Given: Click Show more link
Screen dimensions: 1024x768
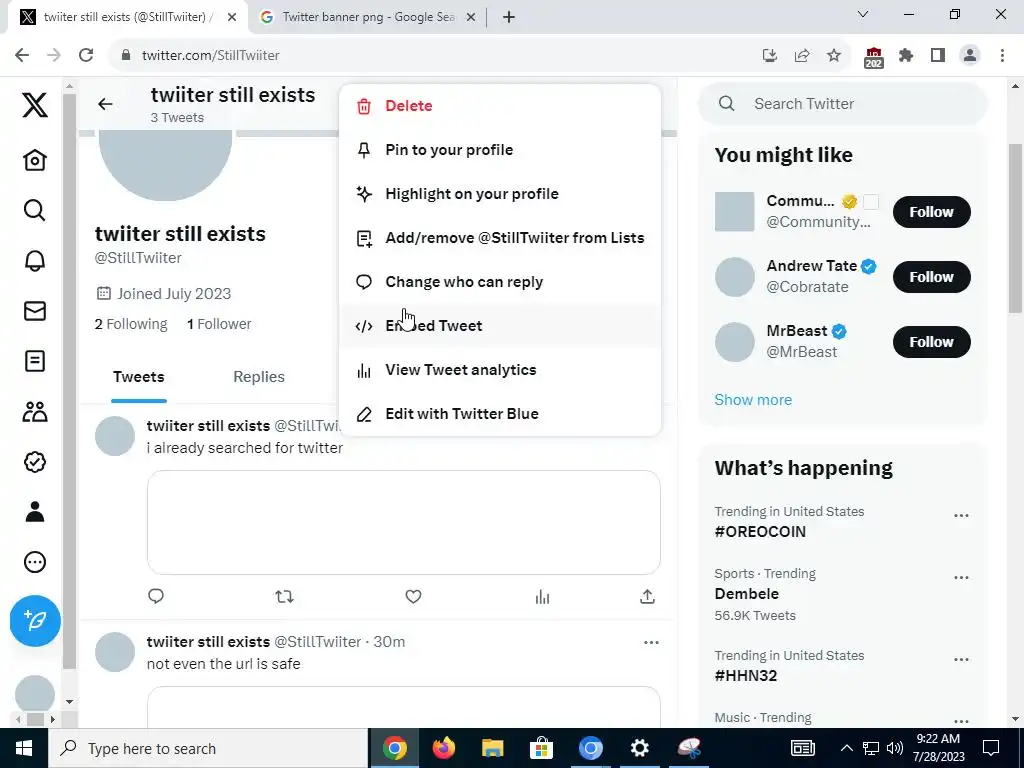Looking at the screenshot, I should coord(753,400).
